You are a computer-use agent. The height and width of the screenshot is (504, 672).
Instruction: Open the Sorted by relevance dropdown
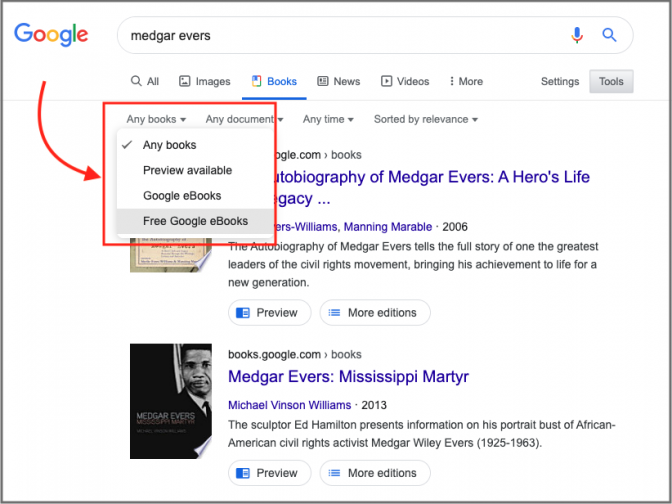[x=426, y=119]
